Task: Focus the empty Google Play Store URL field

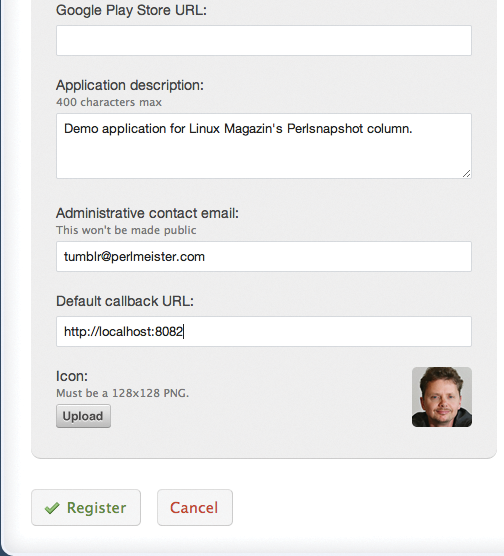Action: pyautogui.click(x=264, y=40)
